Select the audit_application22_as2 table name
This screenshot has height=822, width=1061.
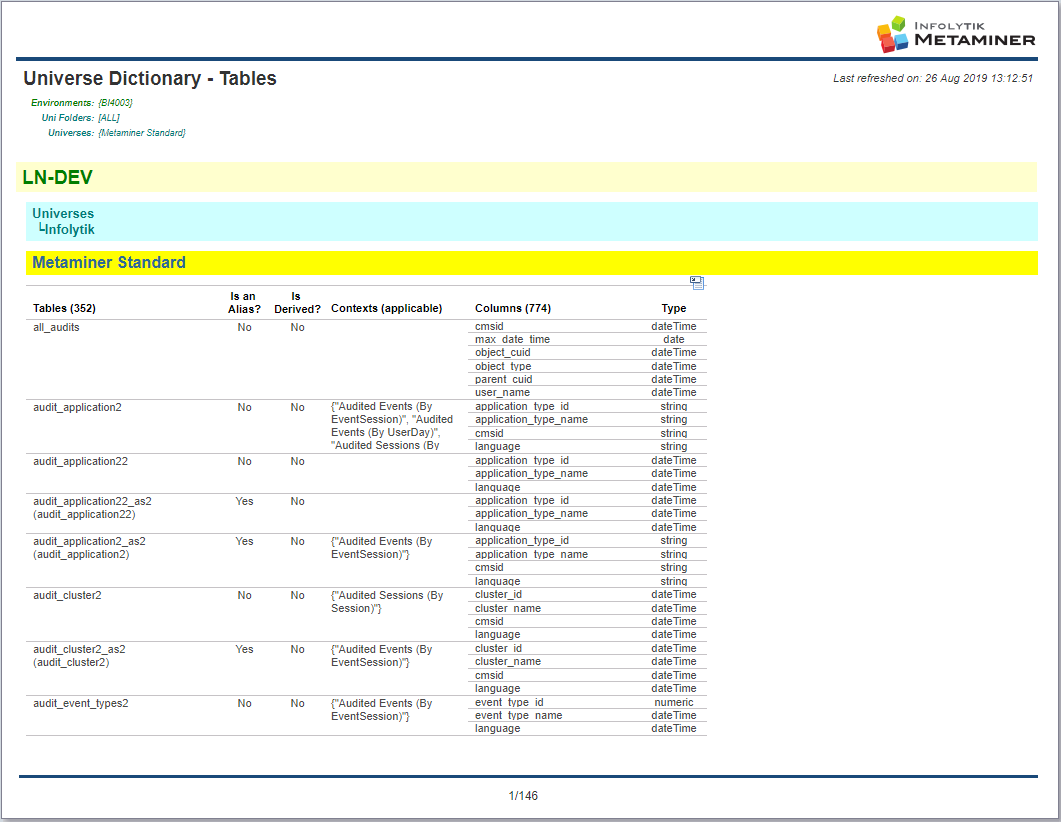click(x=92, y=501)
